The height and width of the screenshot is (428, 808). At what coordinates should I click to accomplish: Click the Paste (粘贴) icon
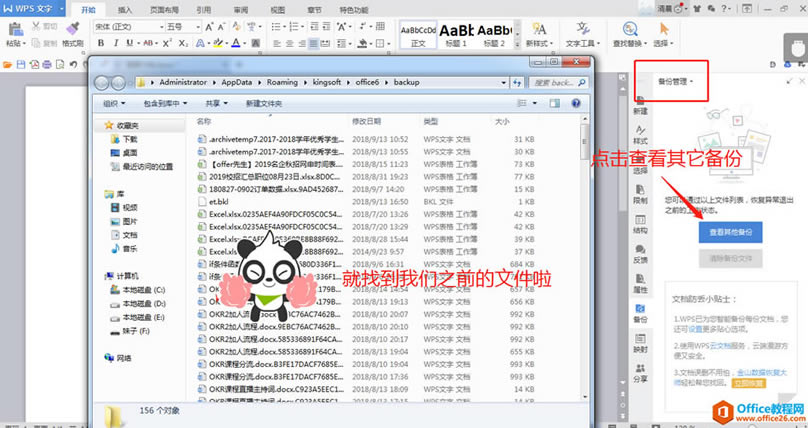tap(16, 30)
